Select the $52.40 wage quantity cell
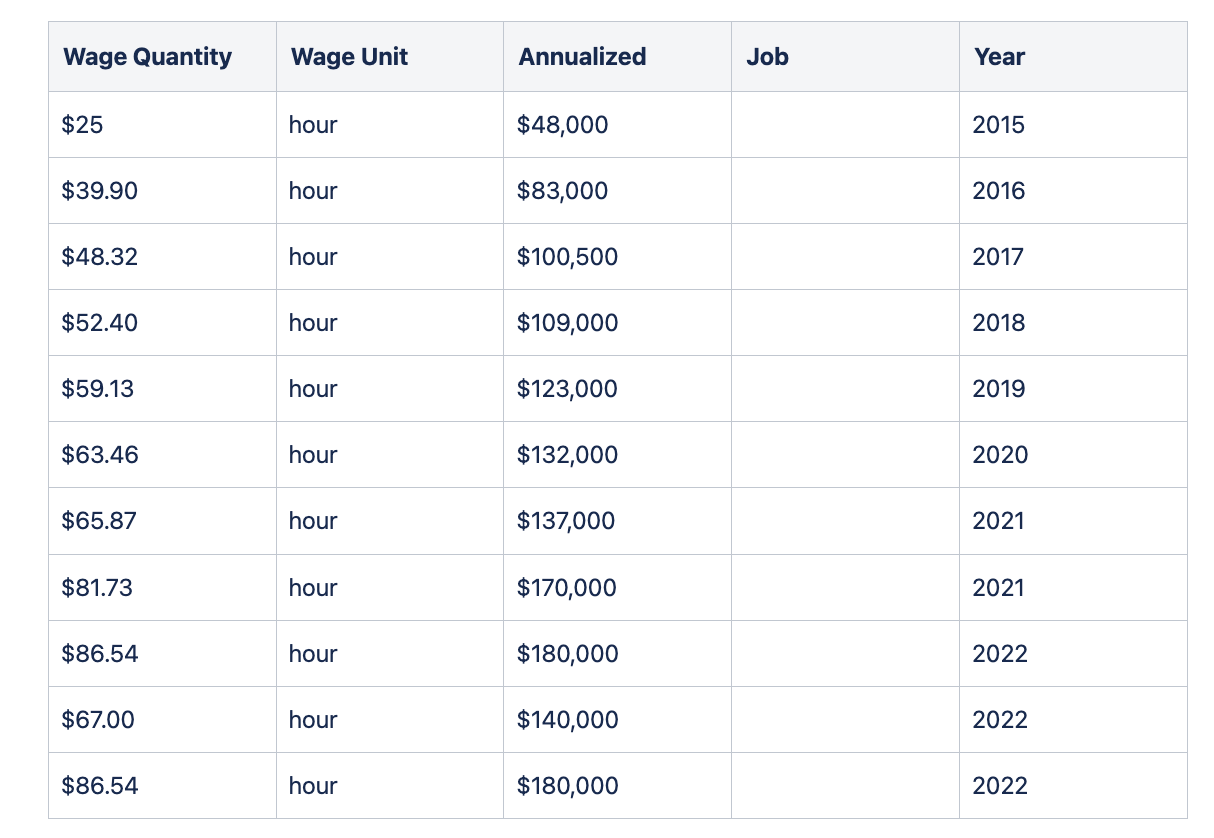This screenshot has width=1214, height=838. (x=99, y=323)
